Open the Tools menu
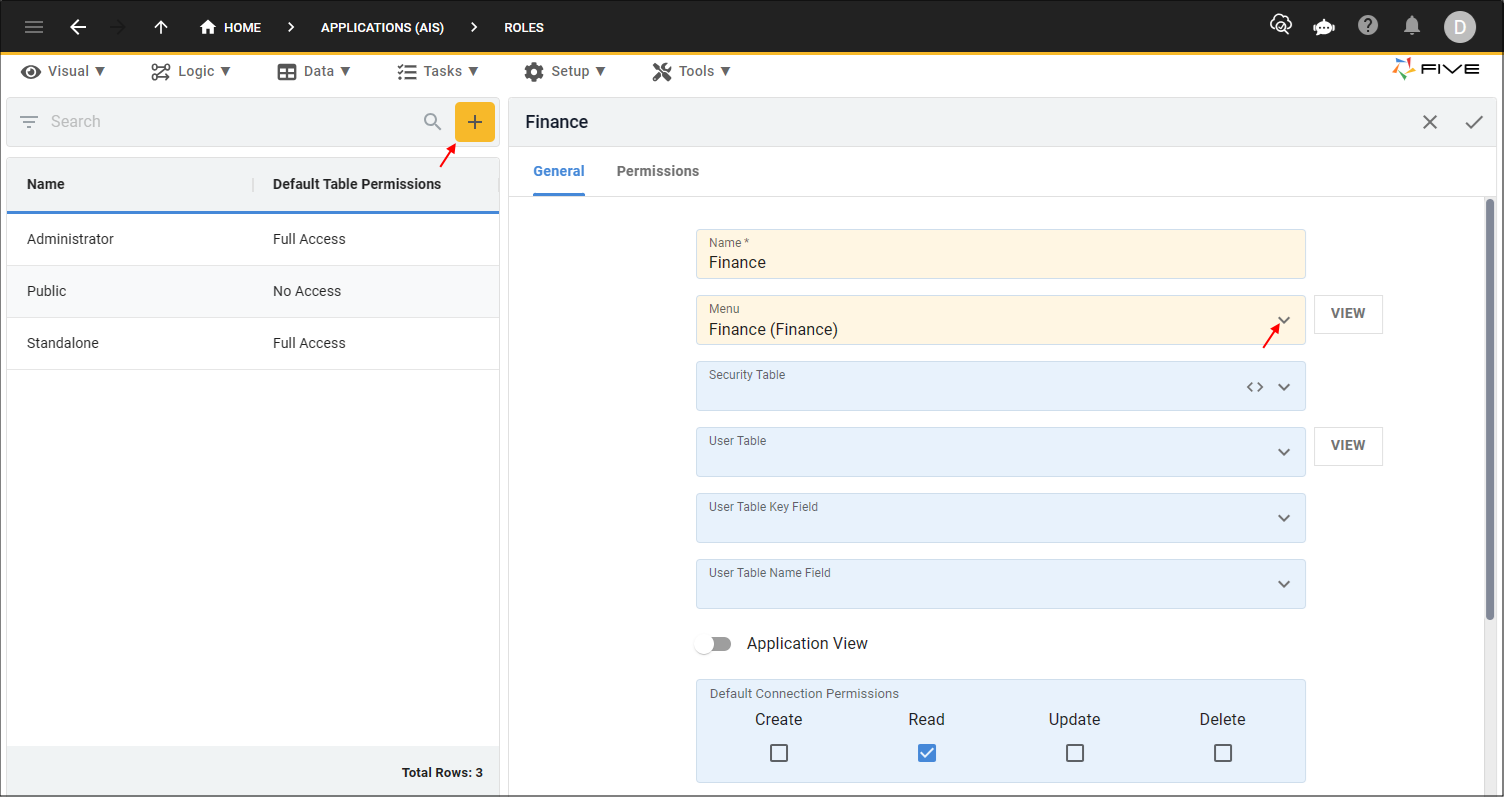 [692, 71]
